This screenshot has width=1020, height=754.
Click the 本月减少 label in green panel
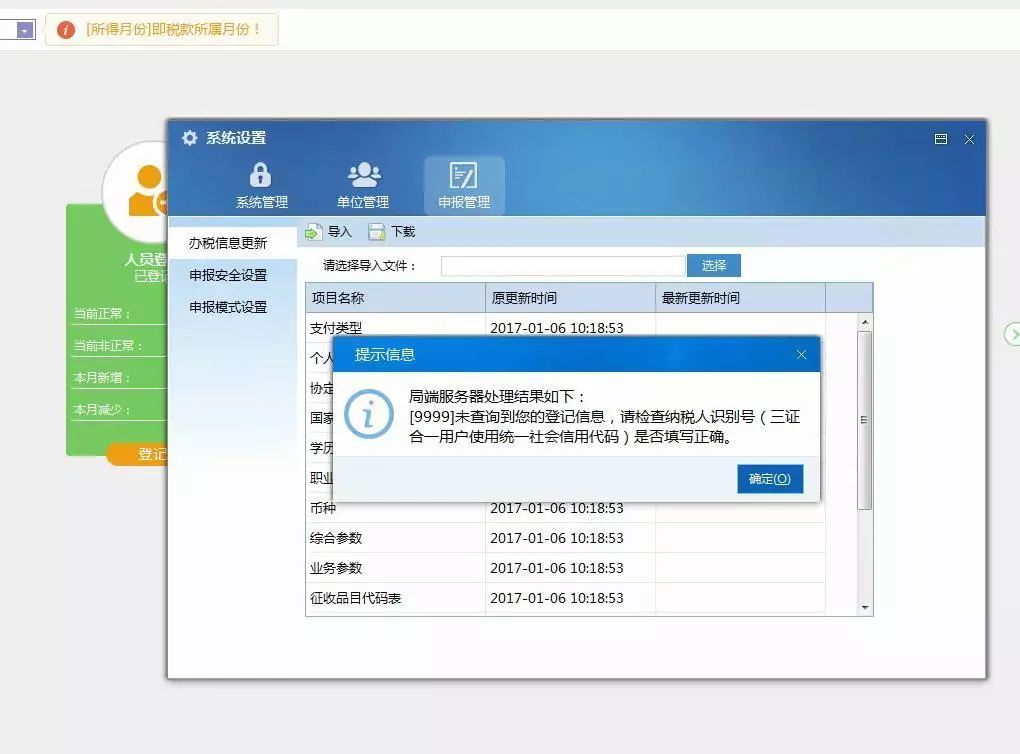101,409
